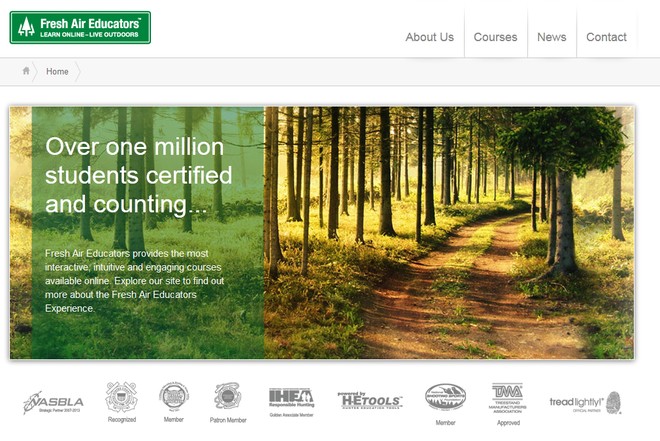The width and height of the screenshot is (660, 441).
Task: Click the NASBLA partner logo
Action: pos(53,402)
